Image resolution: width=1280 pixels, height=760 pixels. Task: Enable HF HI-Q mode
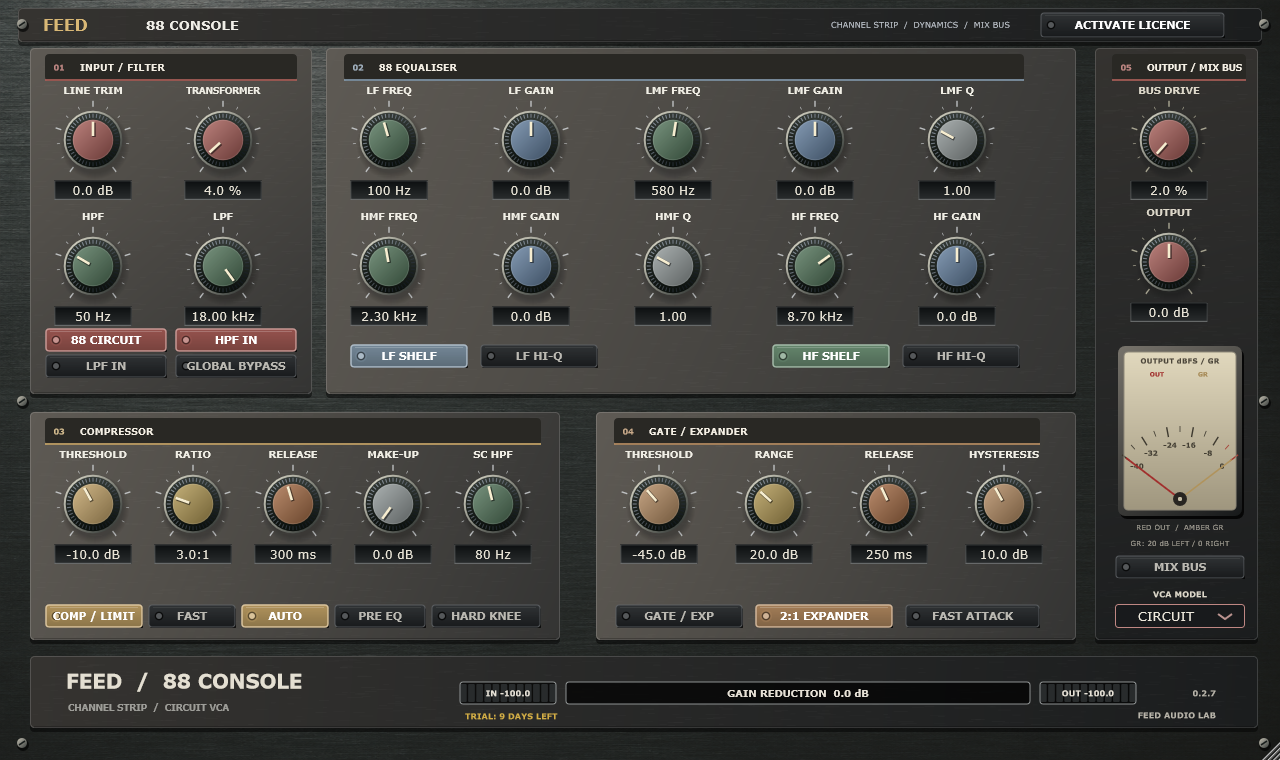(x=961, y=356)
